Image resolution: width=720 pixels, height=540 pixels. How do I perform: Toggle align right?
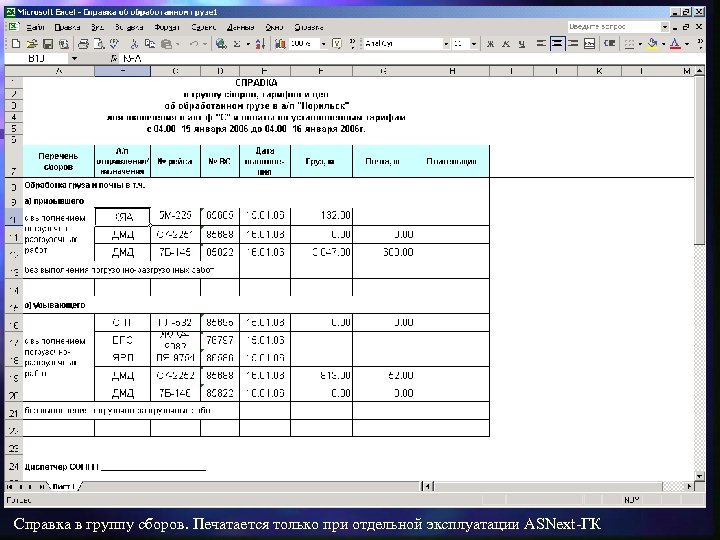[x=573, y=44]
